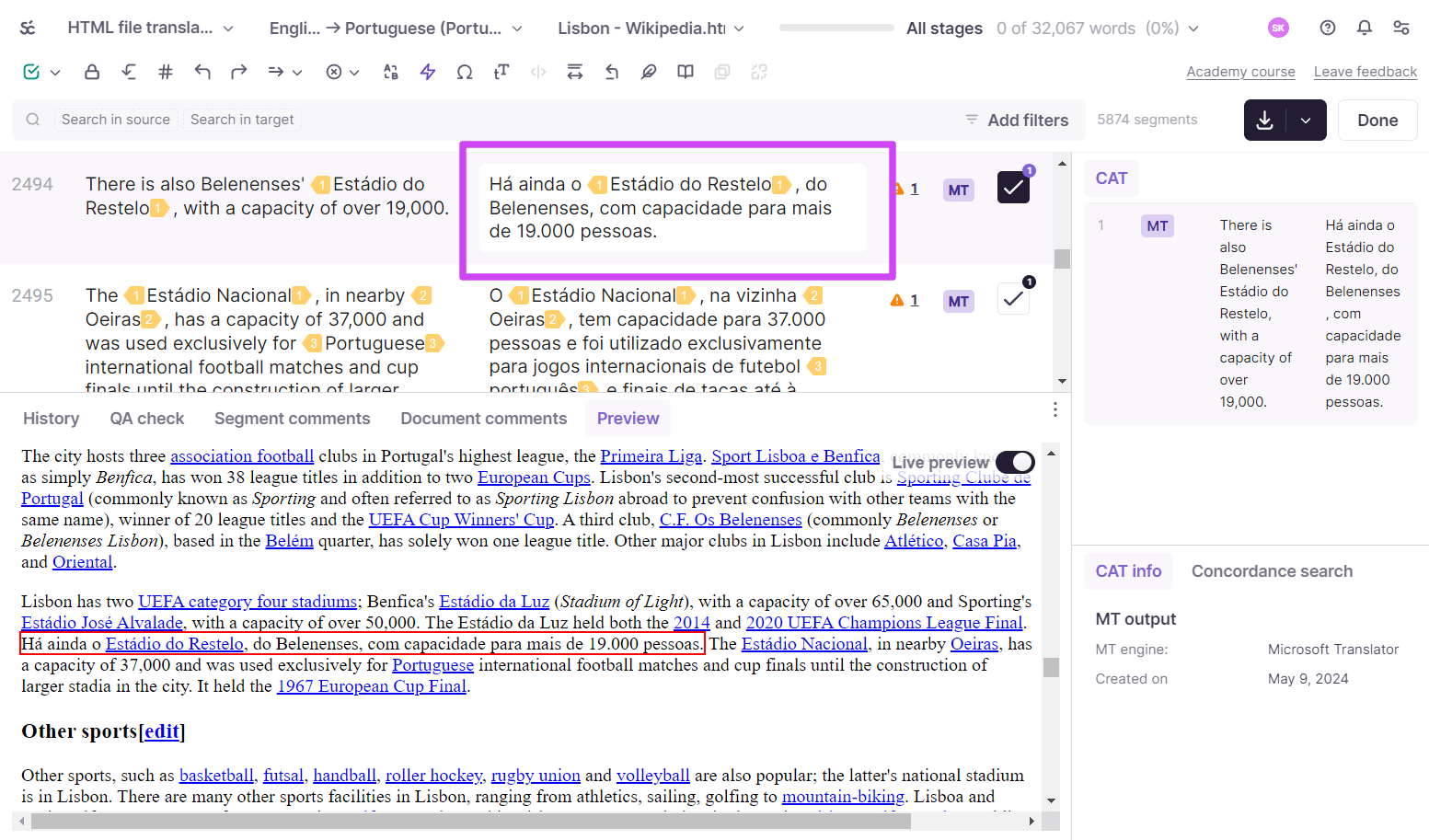This screenshot has height=840, width=1429.
Task: Open the Document comments tab
Action: click(483, 419)
